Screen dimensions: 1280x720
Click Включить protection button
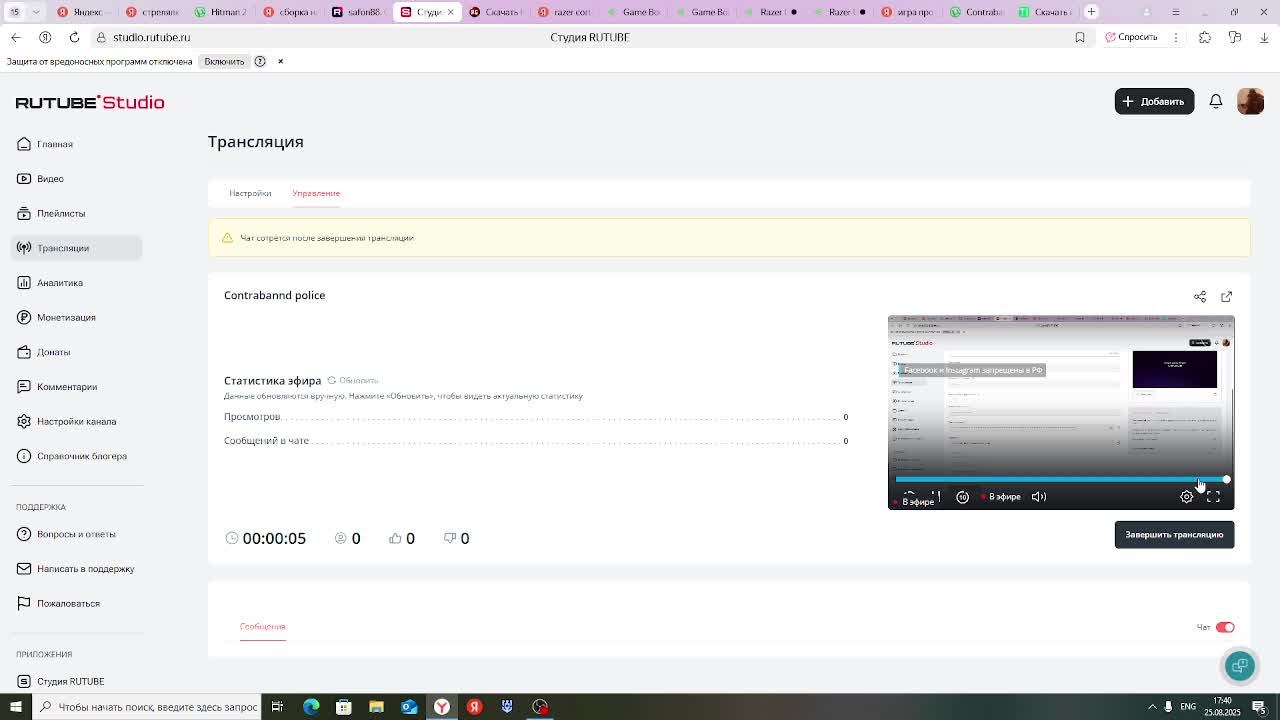click(x=224, y=61)
